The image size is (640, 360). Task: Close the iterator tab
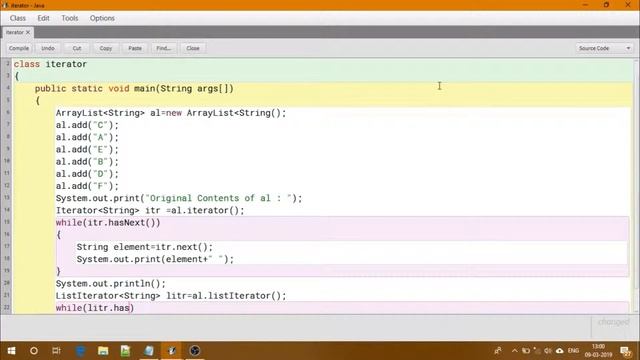click(x=28, y=32)
